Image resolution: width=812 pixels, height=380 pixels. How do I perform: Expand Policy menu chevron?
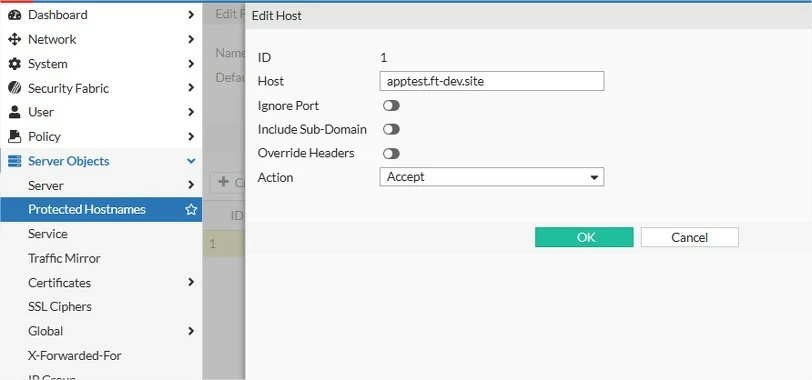tap(191, 136)
